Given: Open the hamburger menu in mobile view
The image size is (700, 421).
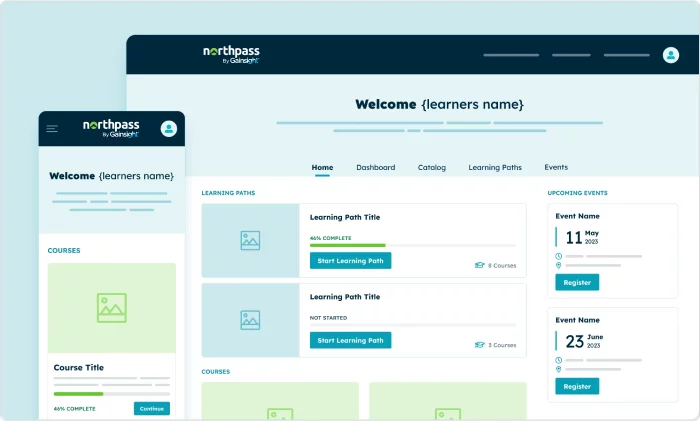Looking at the screenshot, I should 52,129.
